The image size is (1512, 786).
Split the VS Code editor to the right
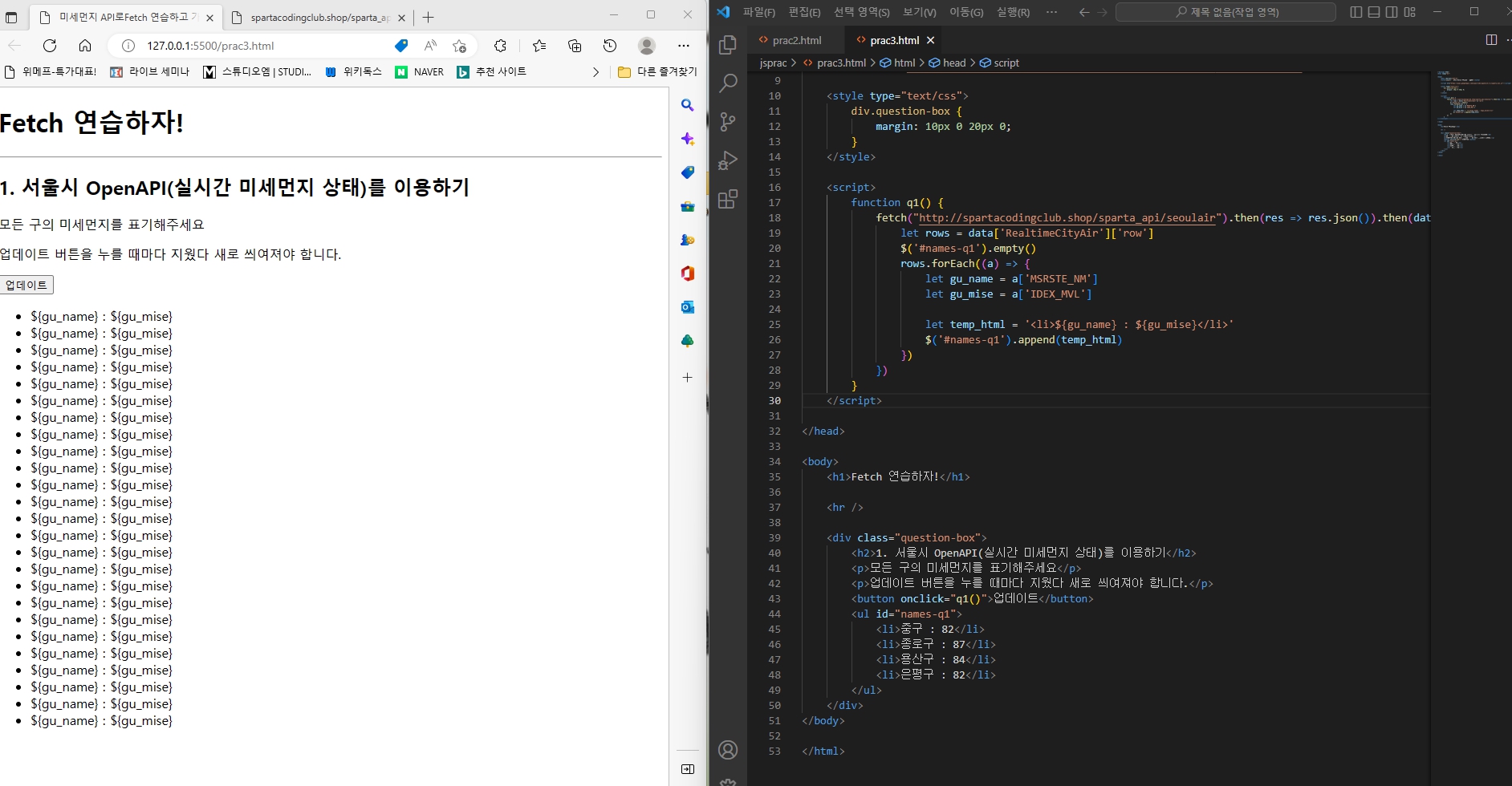click(1491, 40)
